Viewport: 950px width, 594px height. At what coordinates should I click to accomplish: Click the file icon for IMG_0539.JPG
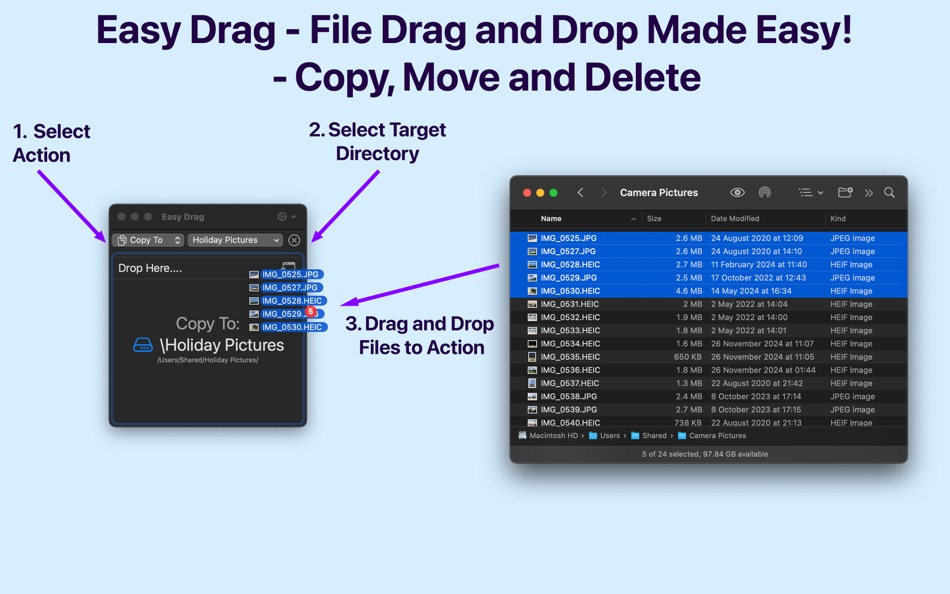point(532,410)
